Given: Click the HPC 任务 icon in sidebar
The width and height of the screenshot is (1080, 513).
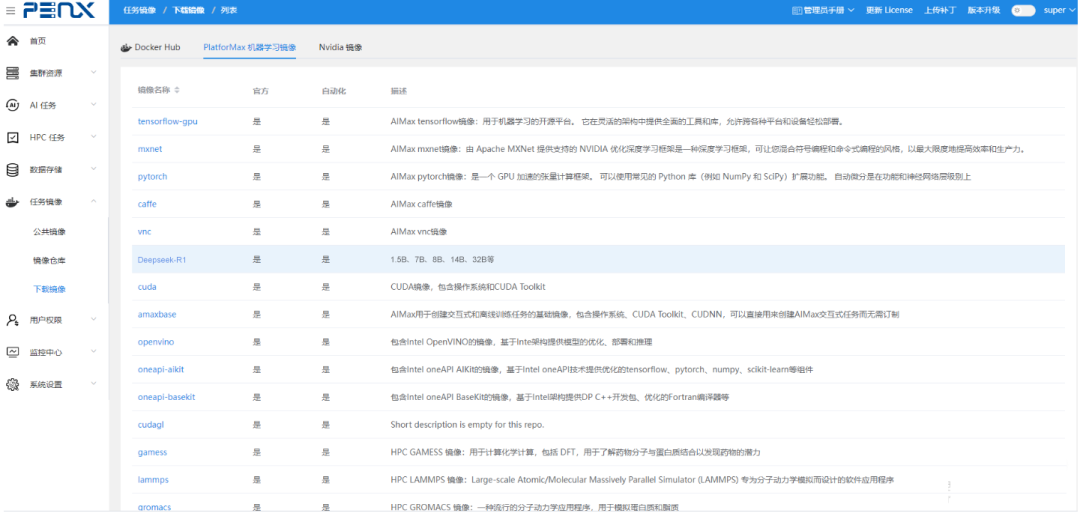Looking at the screenshot, I should tap(13, 138).
